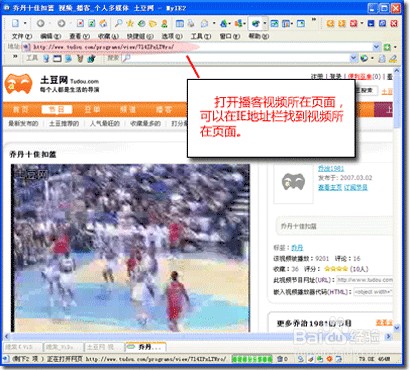The width and height of the screenshot is (410, 370).
Task: Click the star rating next to 评分
Action: [x=336, y=269]
